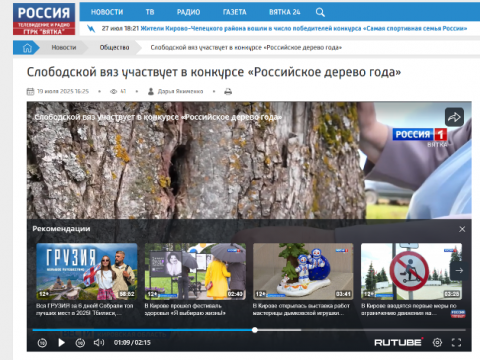Print the article using the printer icon
The width and height of the screenshot is (480, 360).
228,91
